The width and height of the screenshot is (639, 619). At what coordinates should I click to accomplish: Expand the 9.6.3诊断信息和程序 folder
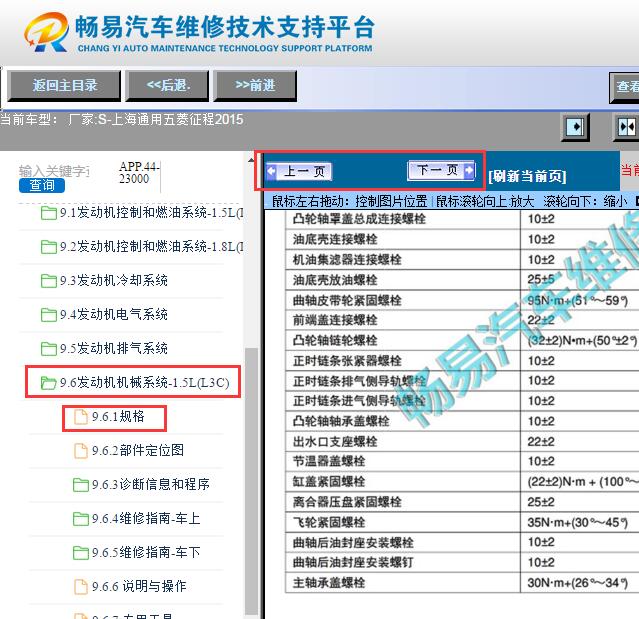click(x=141, y=484)
